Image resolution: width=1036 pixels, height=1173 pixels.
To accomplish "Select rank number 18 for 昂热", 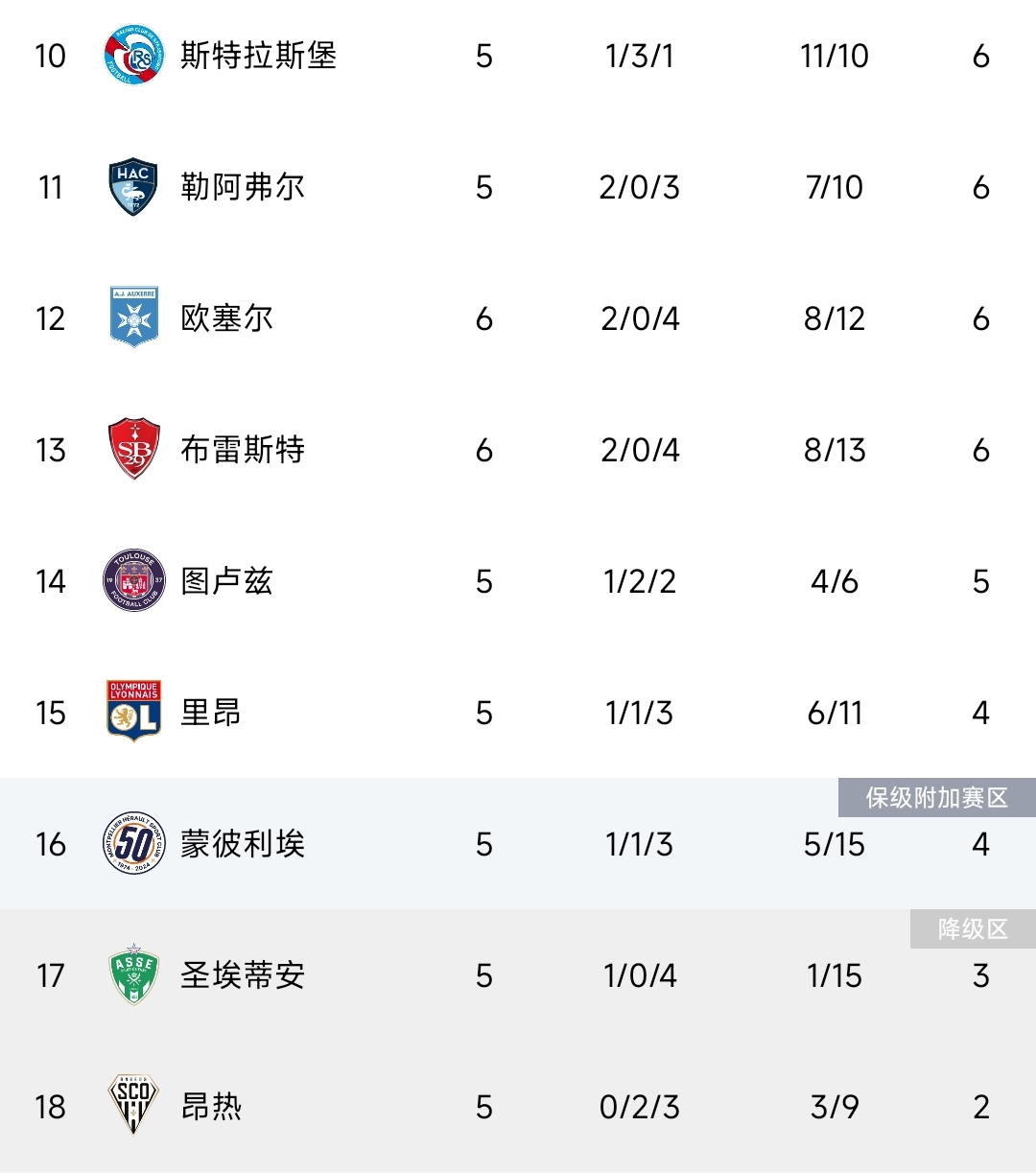I will point(51,1107).
